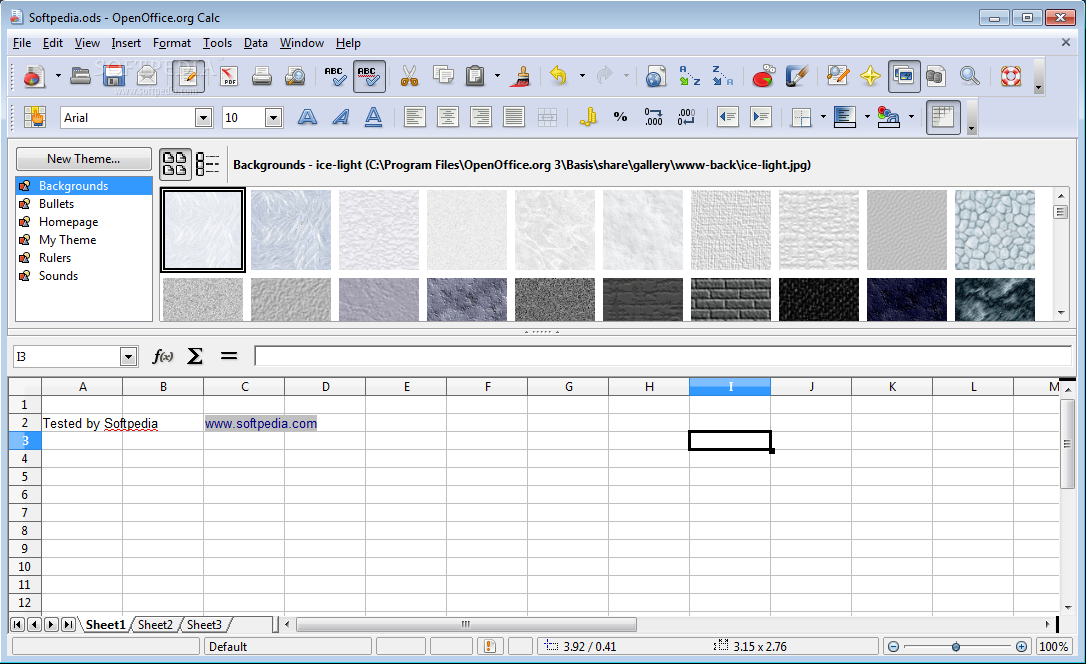Insert a Chart

[x=763, y=75]
